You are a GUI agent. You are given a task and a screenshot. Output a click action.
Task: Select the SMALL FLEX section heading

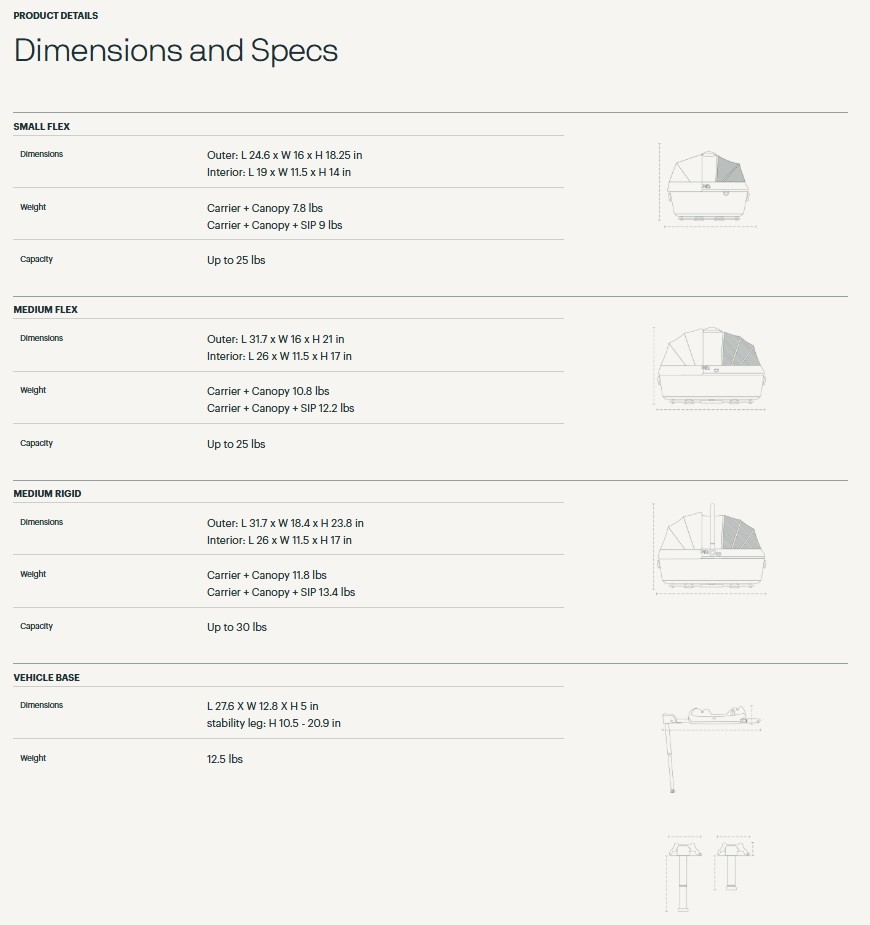42,126
